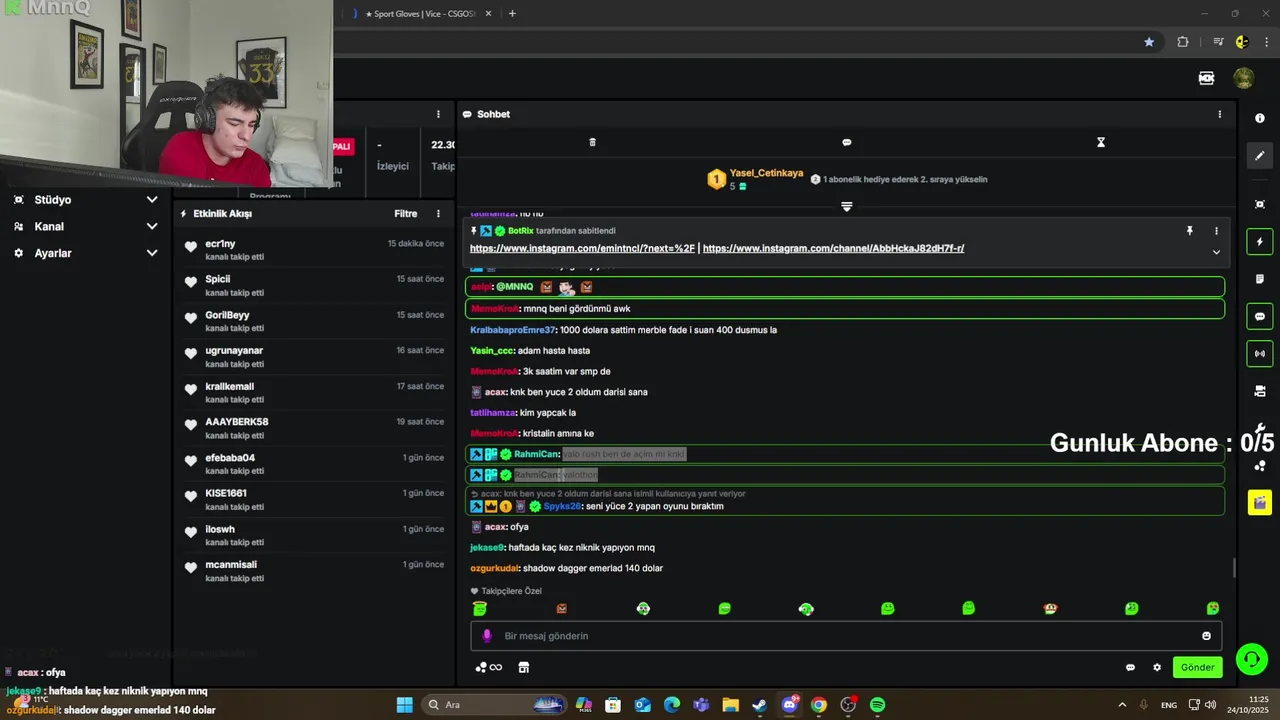This screenshot has width=1280, height=720.
Task: Open the profile avatar menu
Action: coord(1243,78)
